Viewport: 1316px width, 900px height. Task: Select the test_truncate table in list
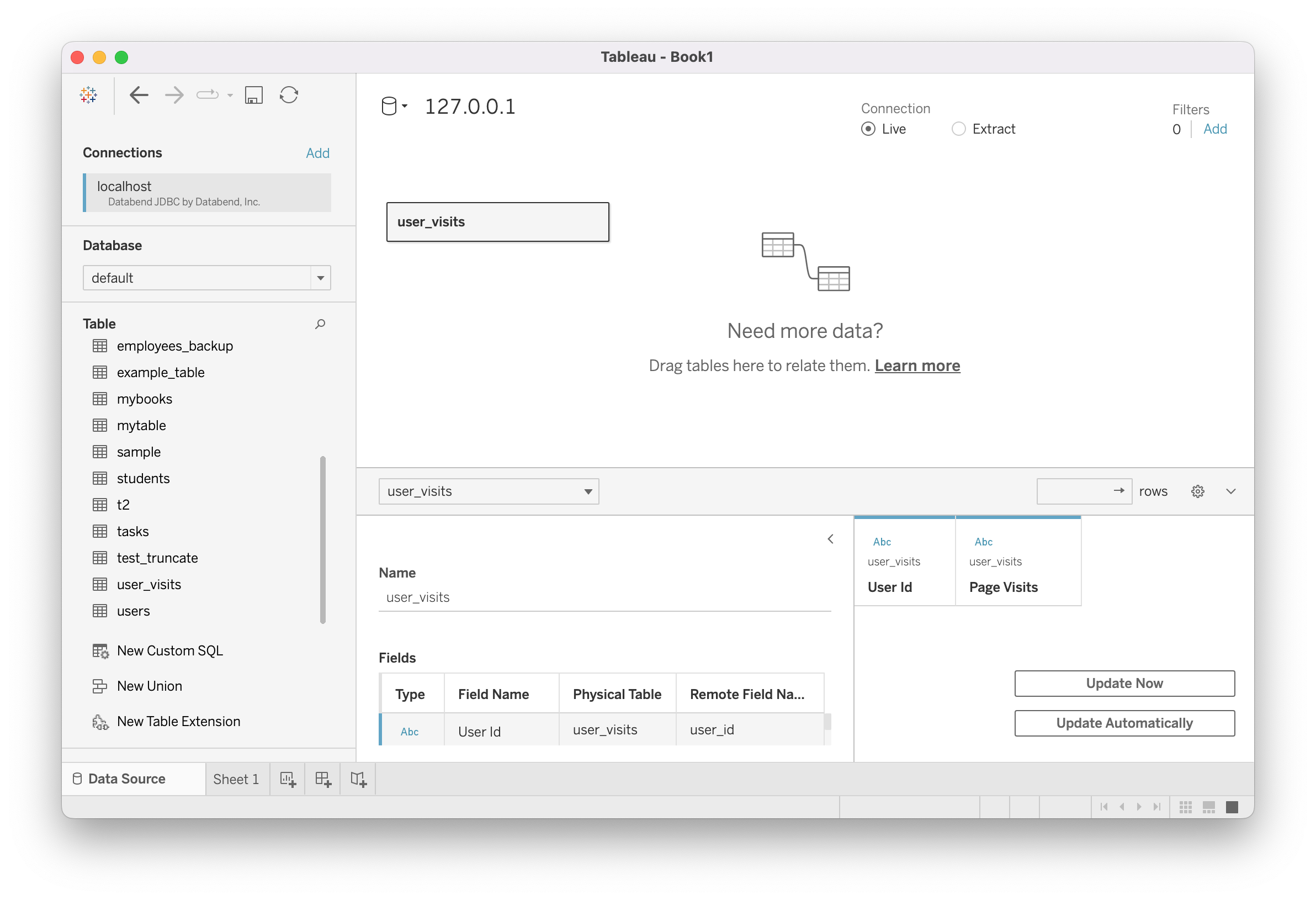pos(157,558)
